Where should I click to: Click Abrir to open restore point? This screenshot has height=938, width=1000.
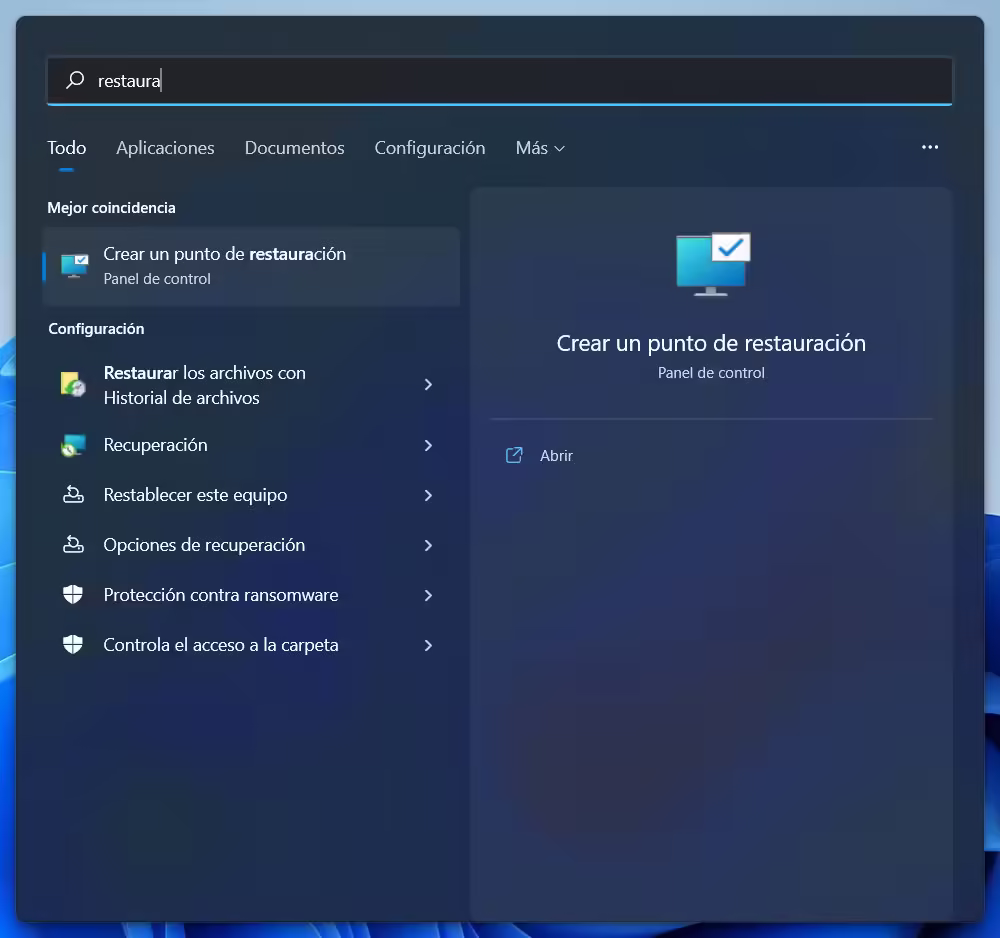[556, 455]
